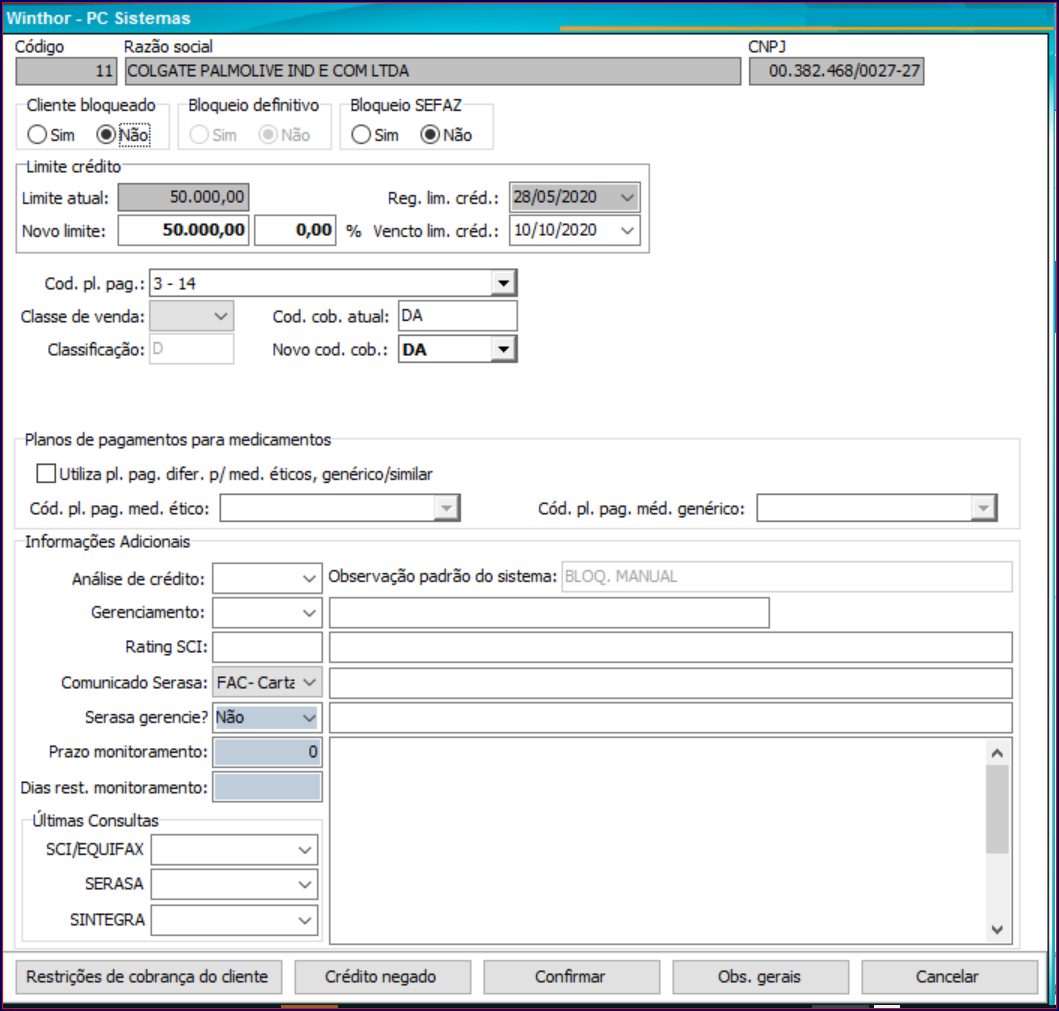Viewport: 1059px width, 1011px height.
Task: Expand SINTEGRA dropdown
Action: tap(305, 921)
